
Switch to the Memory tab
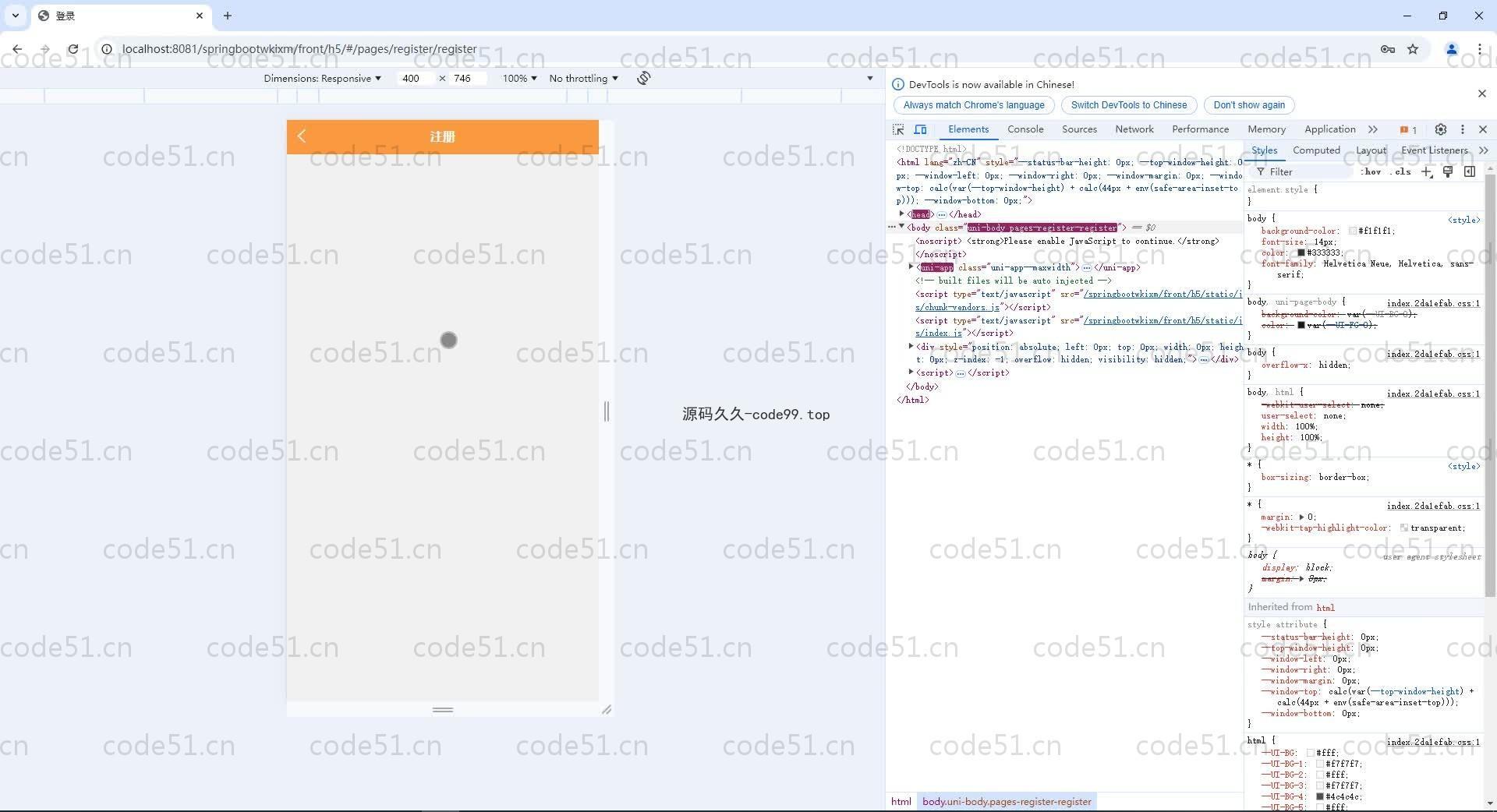[x=1266, y=129]
